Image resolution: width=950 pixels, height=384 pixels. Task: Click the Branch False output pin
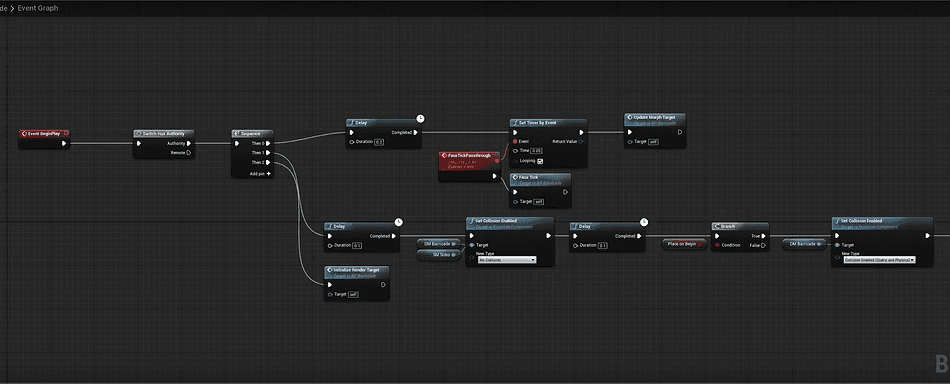(763, 245)
